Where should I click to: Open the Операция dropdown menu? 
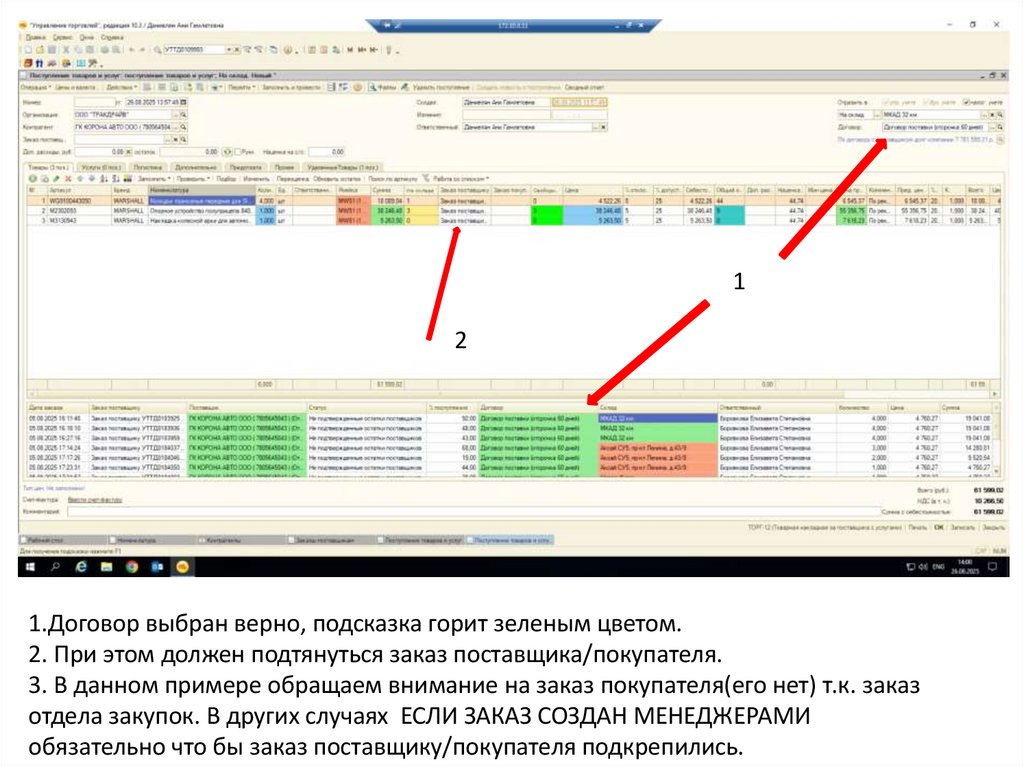[x=36, y=88]
